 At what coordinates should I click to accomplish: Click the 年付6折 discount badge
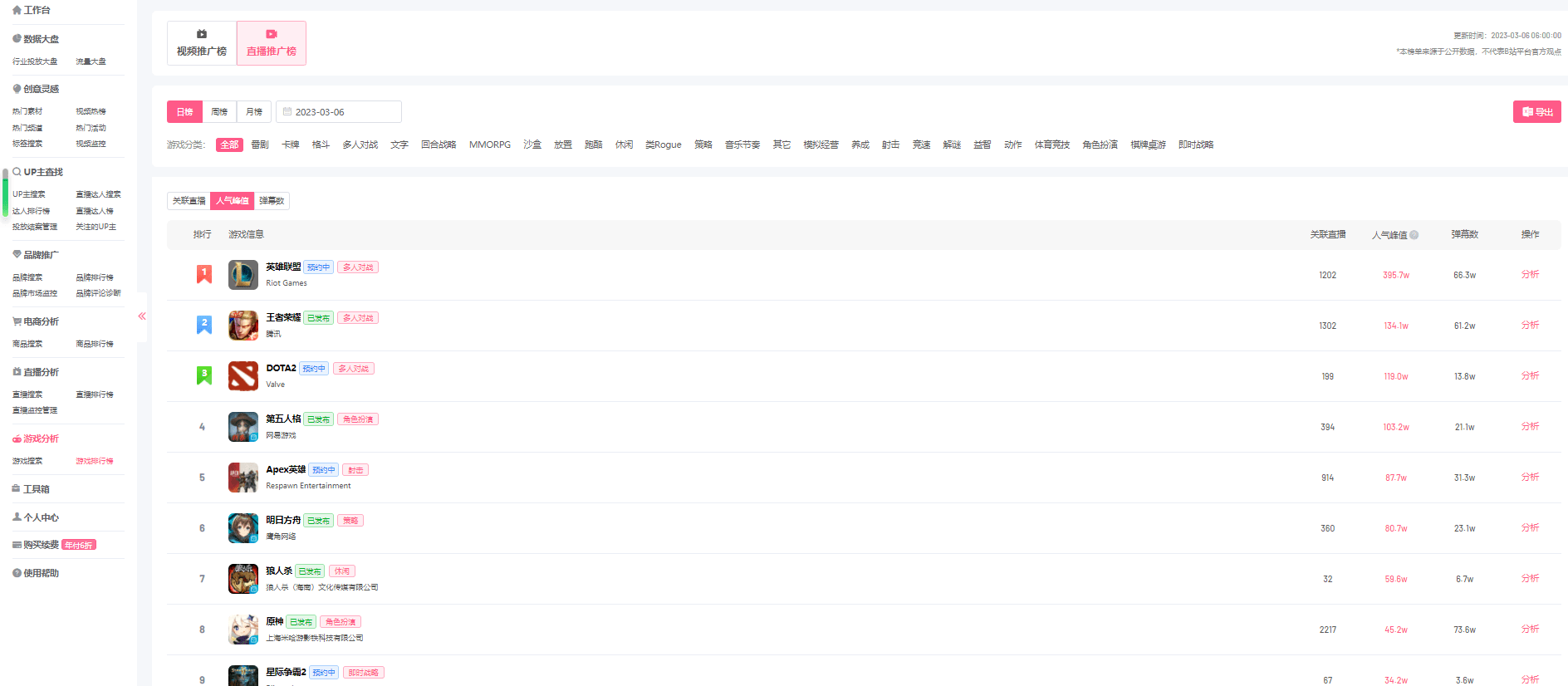tap(79, 545)
